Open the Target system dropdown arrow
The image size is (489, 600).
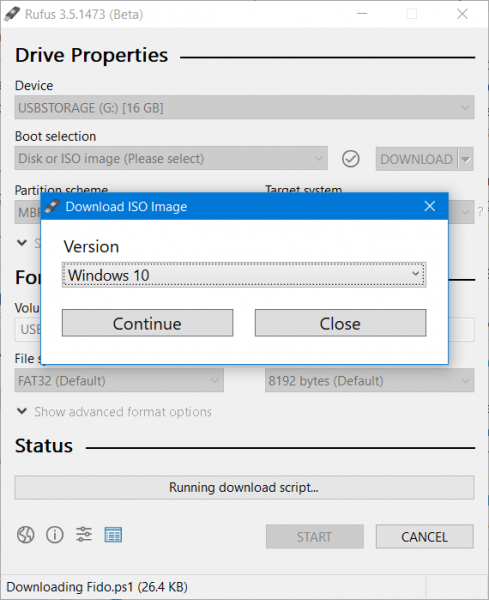click(465, 212)
